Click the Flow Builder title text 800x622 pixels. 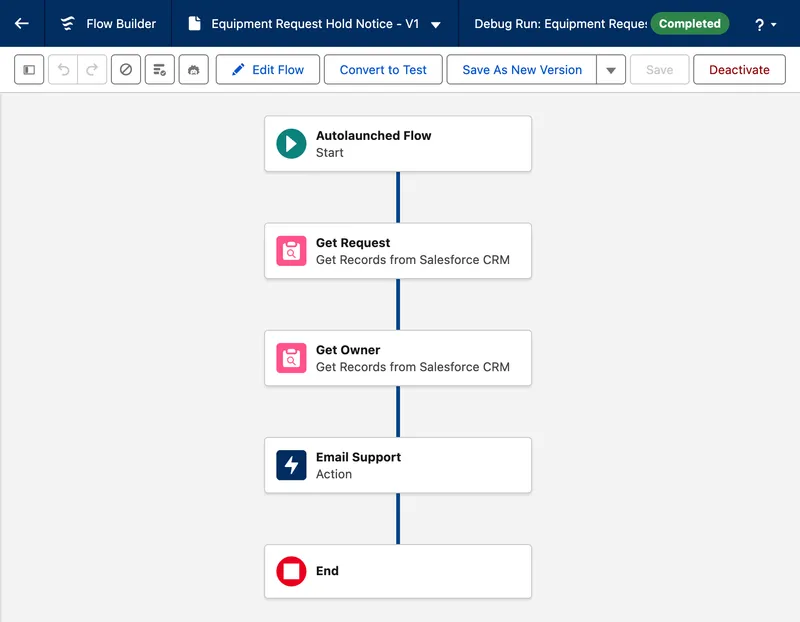[121, 24]
